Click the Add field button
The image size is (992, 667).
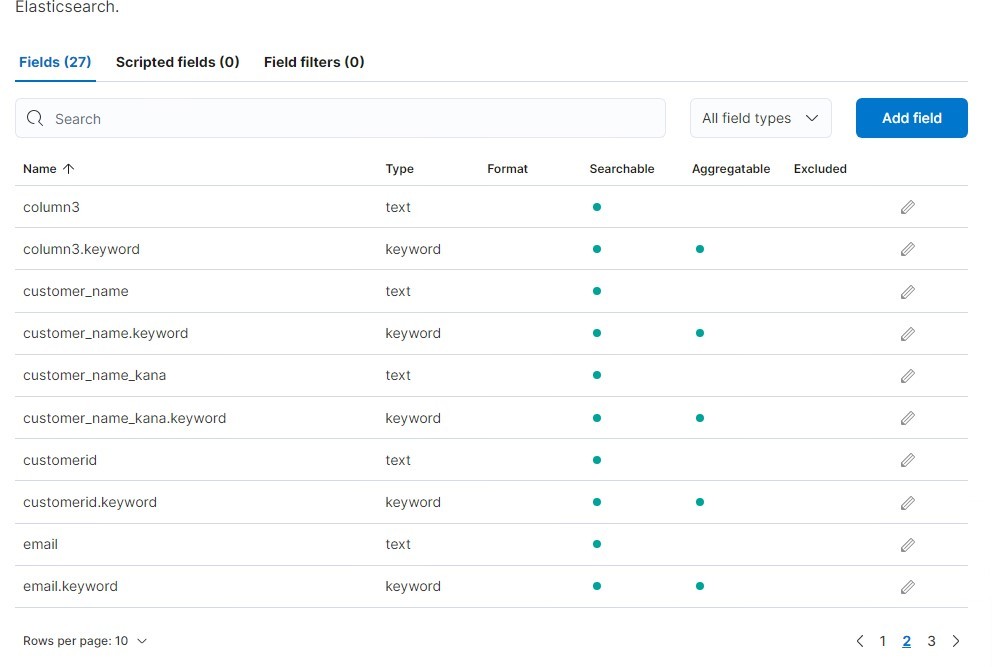coord(912,118)
